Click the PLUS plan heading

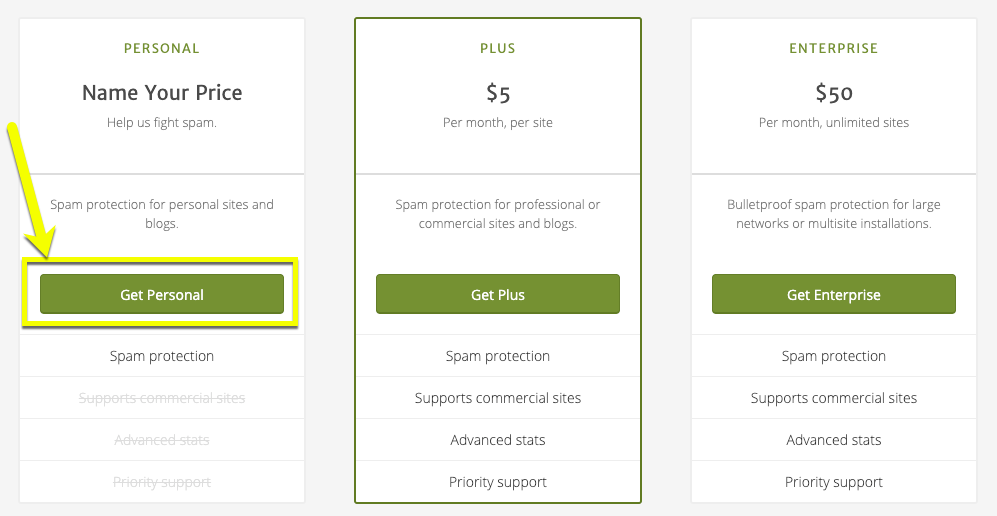[x=498, y=48]
